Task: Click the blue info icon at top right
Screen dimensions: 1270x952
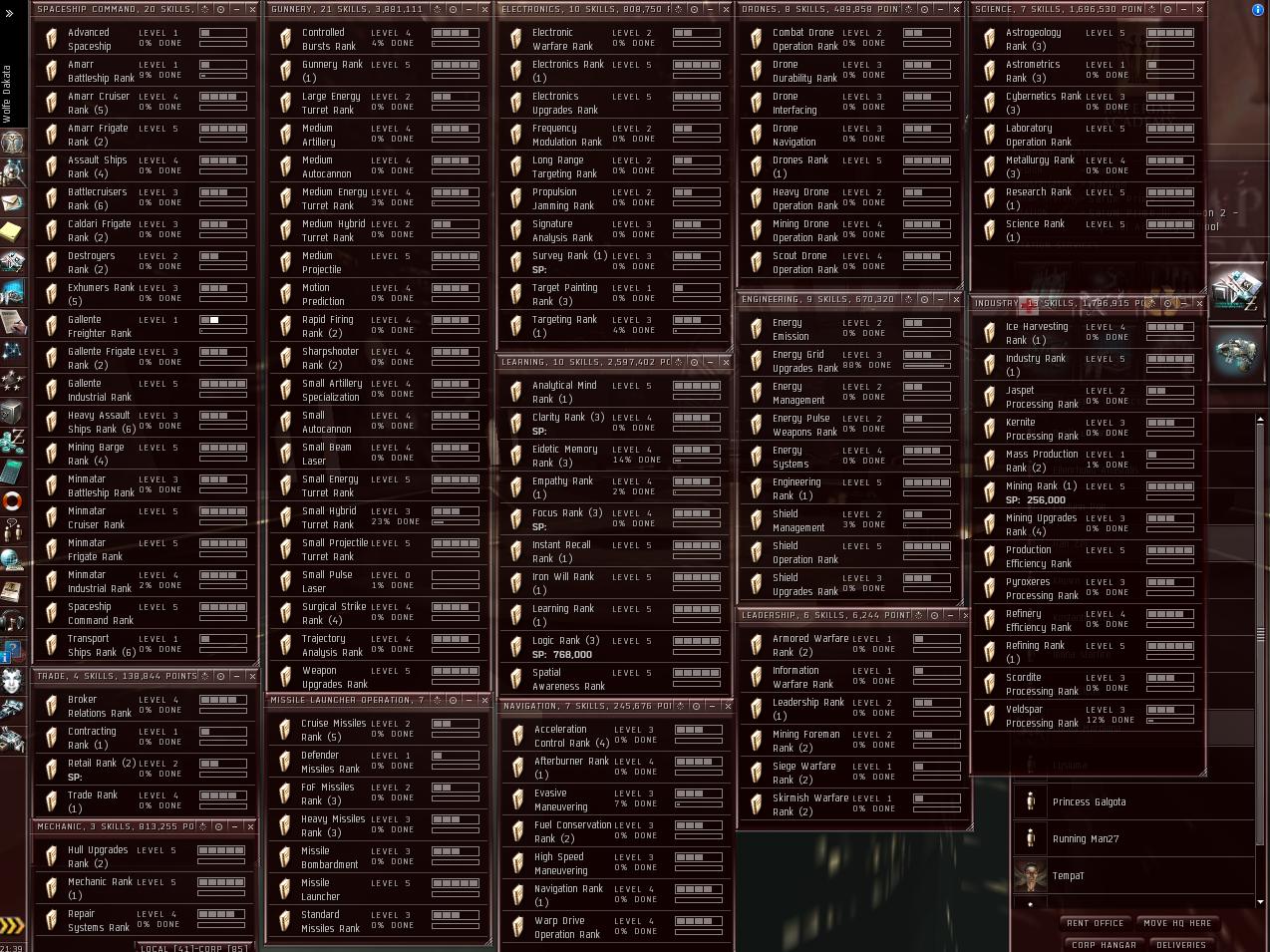Action: pyautogui.click(x=1257, y=9)
